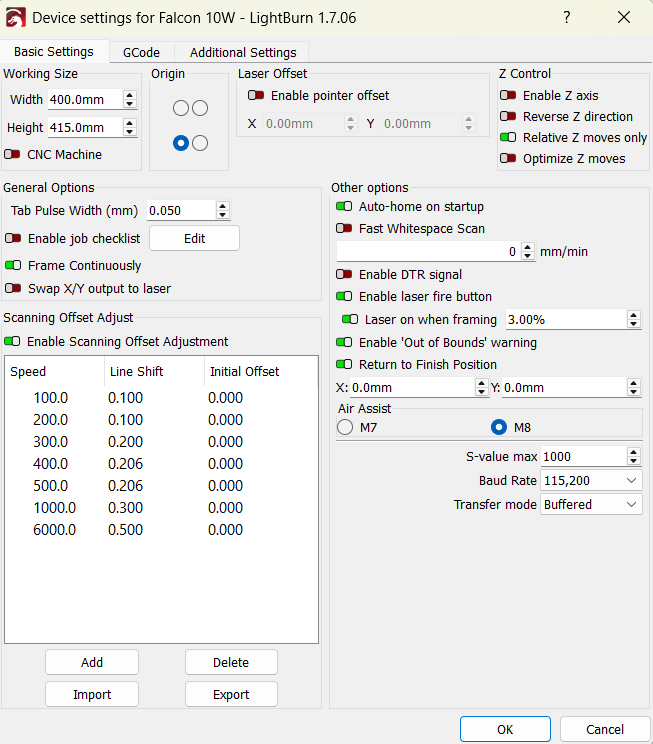Click the Speed column header
The height and width of the screenshot is (744, 653).
pos(55,371)
